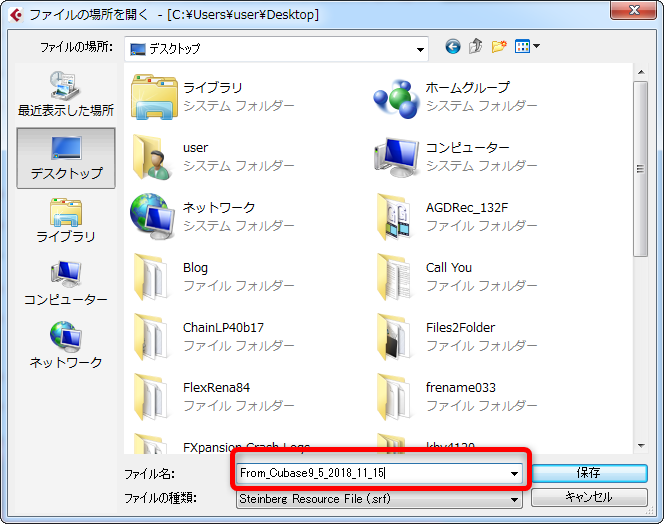
Task: Open the view menu icon in toolbar
Action: [x=522, y=46]
